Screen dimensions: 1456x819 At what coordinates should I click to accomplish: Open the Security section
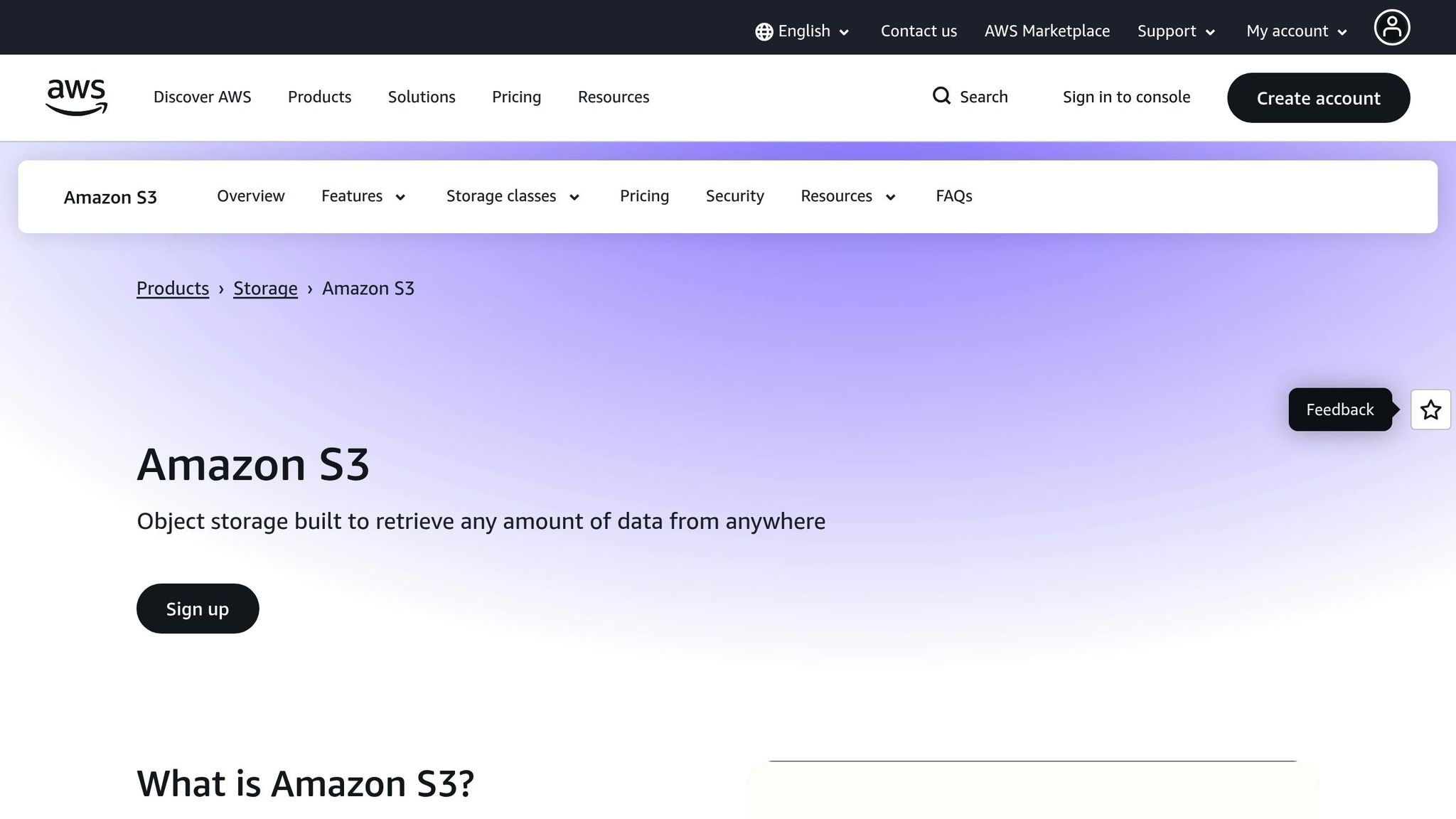pyautogui.click(x=734, y=196)
